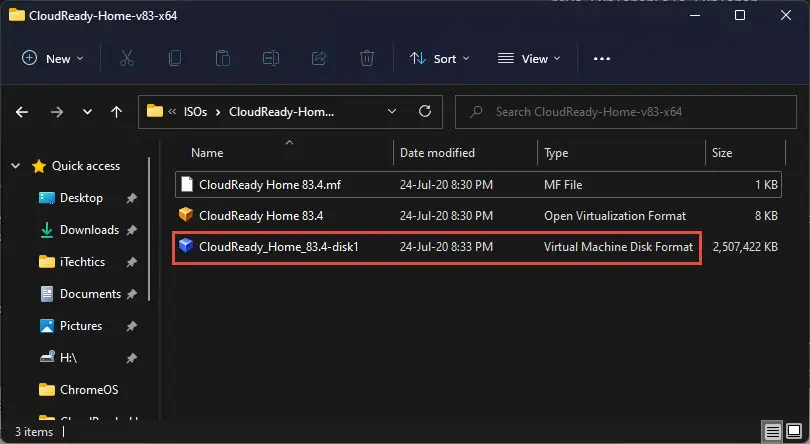Click the 24-Jul-20 8:33 PM date cell

[446, 247]
